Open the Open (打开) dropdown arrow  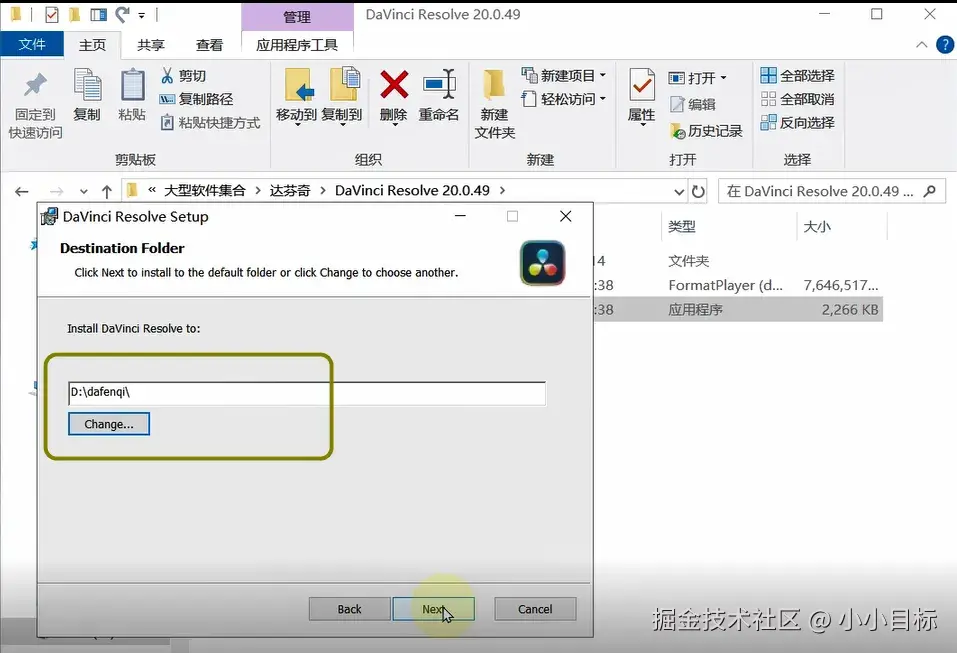(x=724, y=78)
